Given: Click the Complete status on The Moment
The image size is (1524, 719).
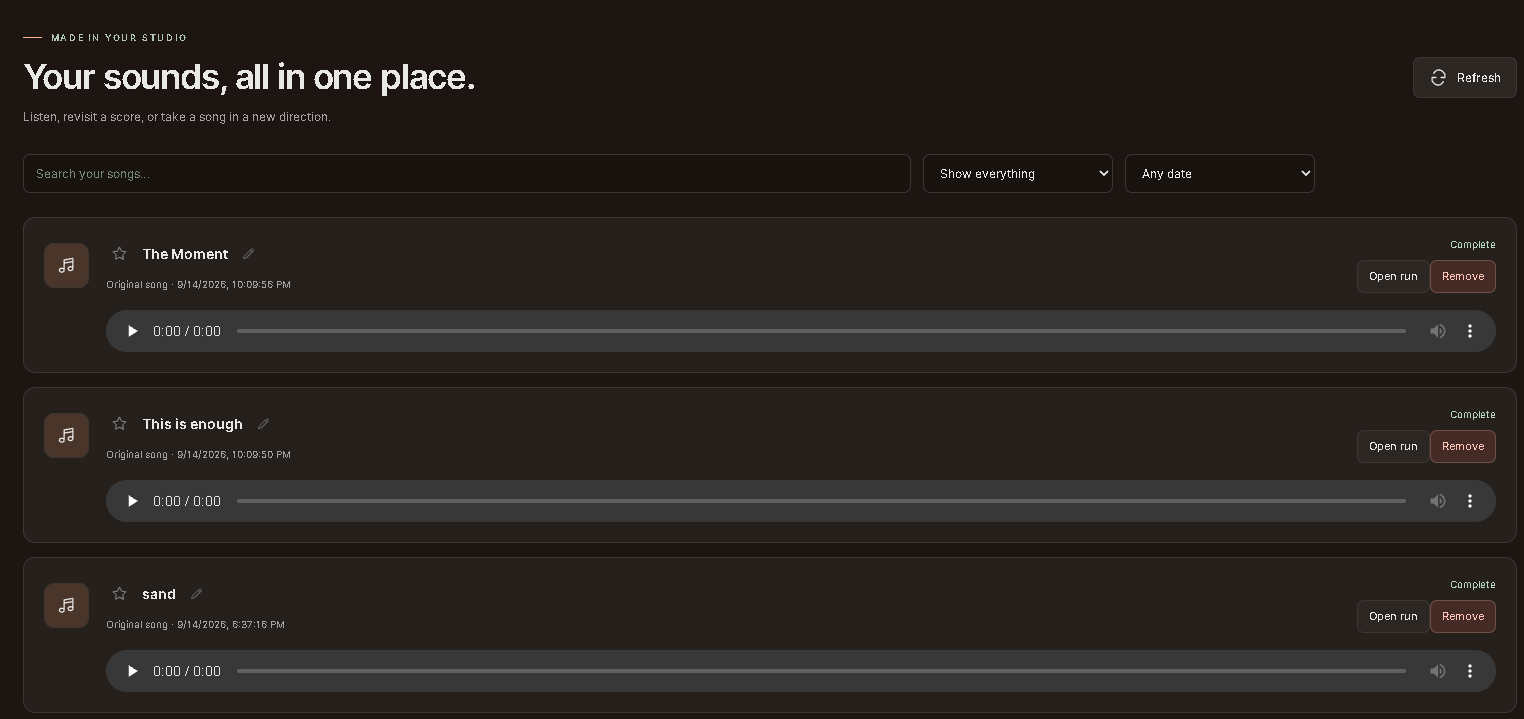Looking at the screenshot, I should pyautogui.click(x=1472, y=245).
